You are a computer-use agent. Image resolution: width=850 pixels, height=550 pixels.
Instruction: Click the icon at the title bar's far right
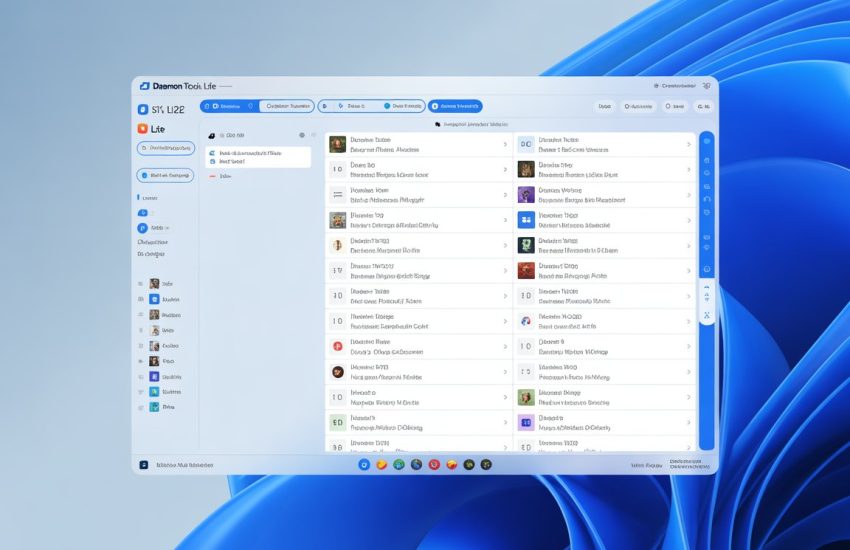[706, 86]
